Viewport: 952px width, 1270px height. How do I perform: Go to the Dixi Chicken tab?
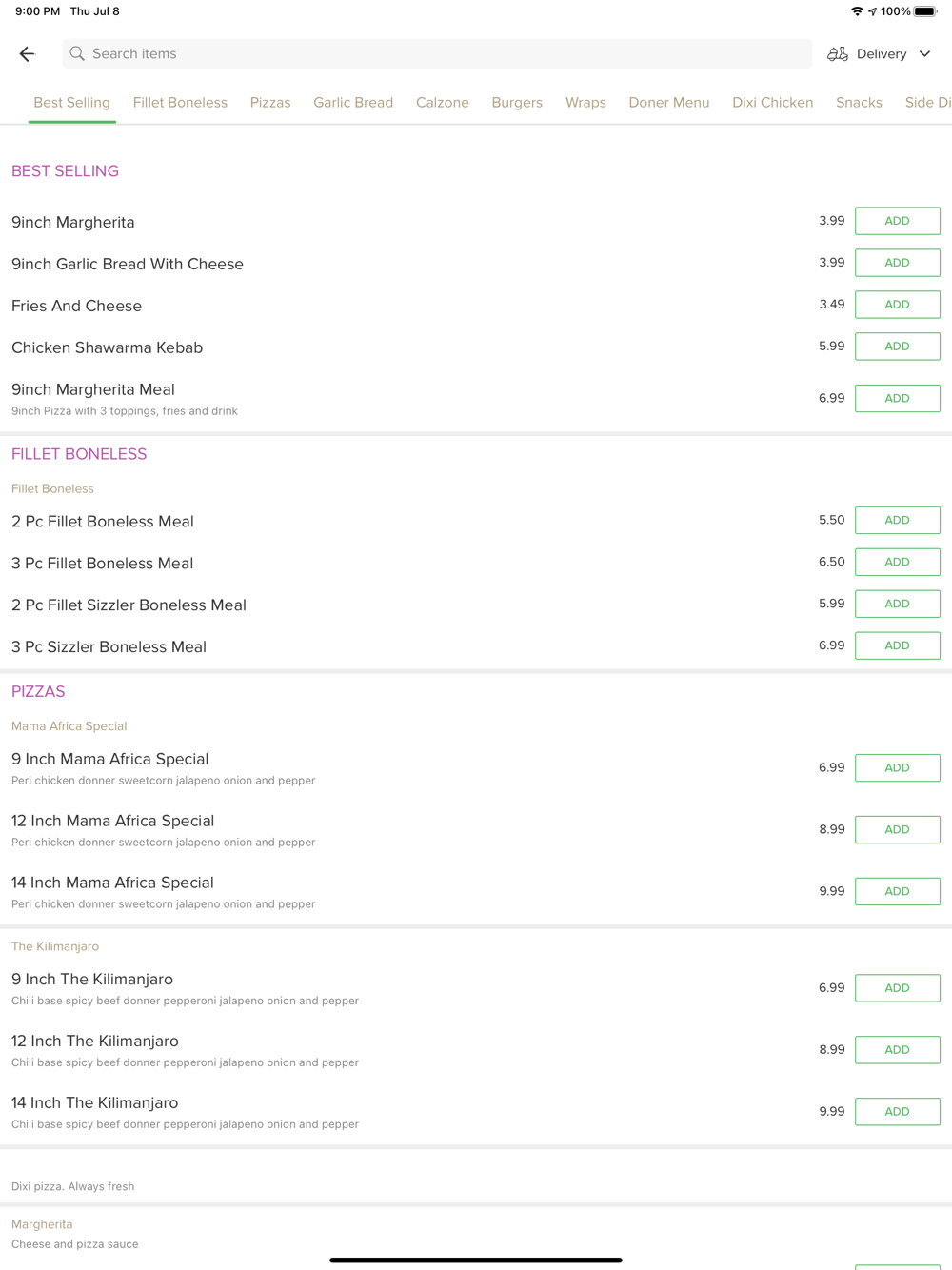pos(773,103)
